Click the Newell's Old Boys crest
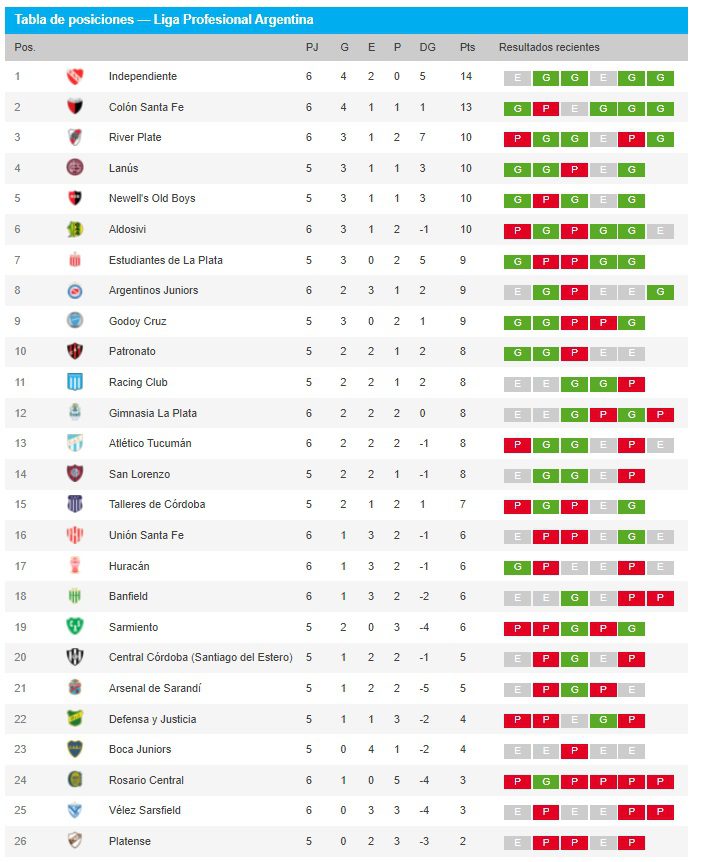 74,198
